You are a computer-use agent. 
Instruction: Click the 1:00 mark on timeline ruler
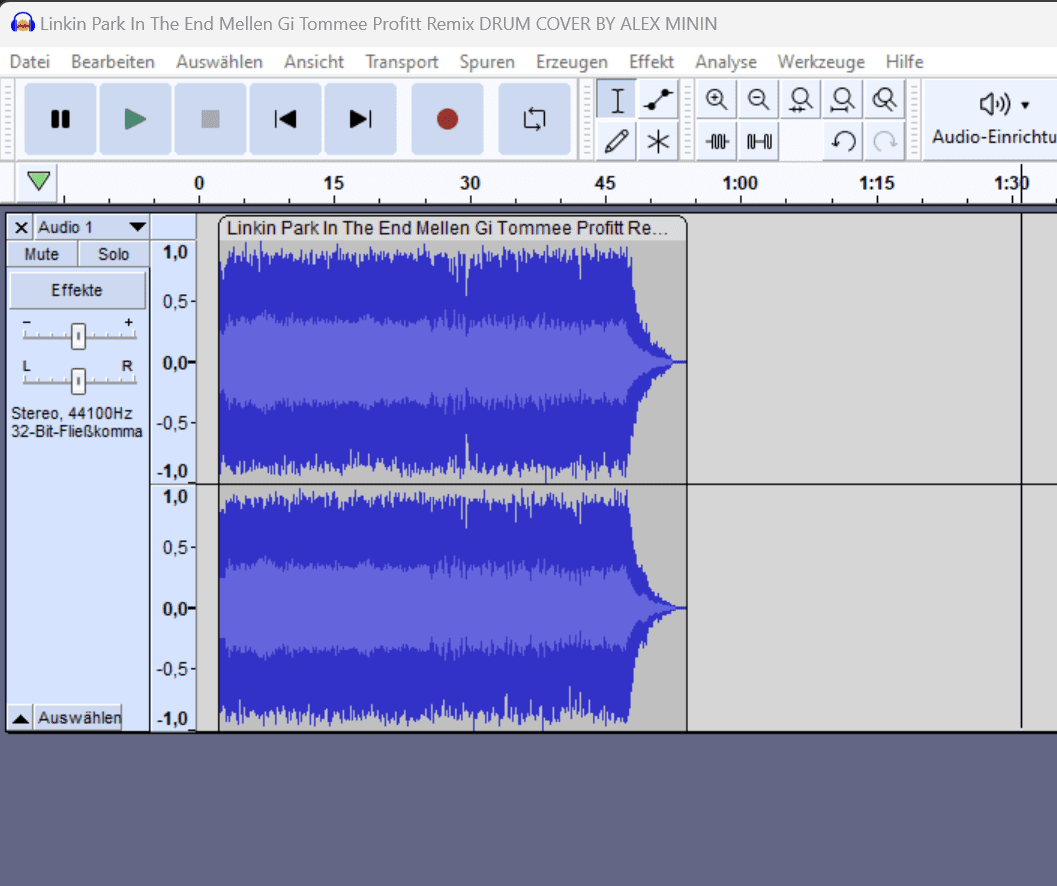[740, 183]
